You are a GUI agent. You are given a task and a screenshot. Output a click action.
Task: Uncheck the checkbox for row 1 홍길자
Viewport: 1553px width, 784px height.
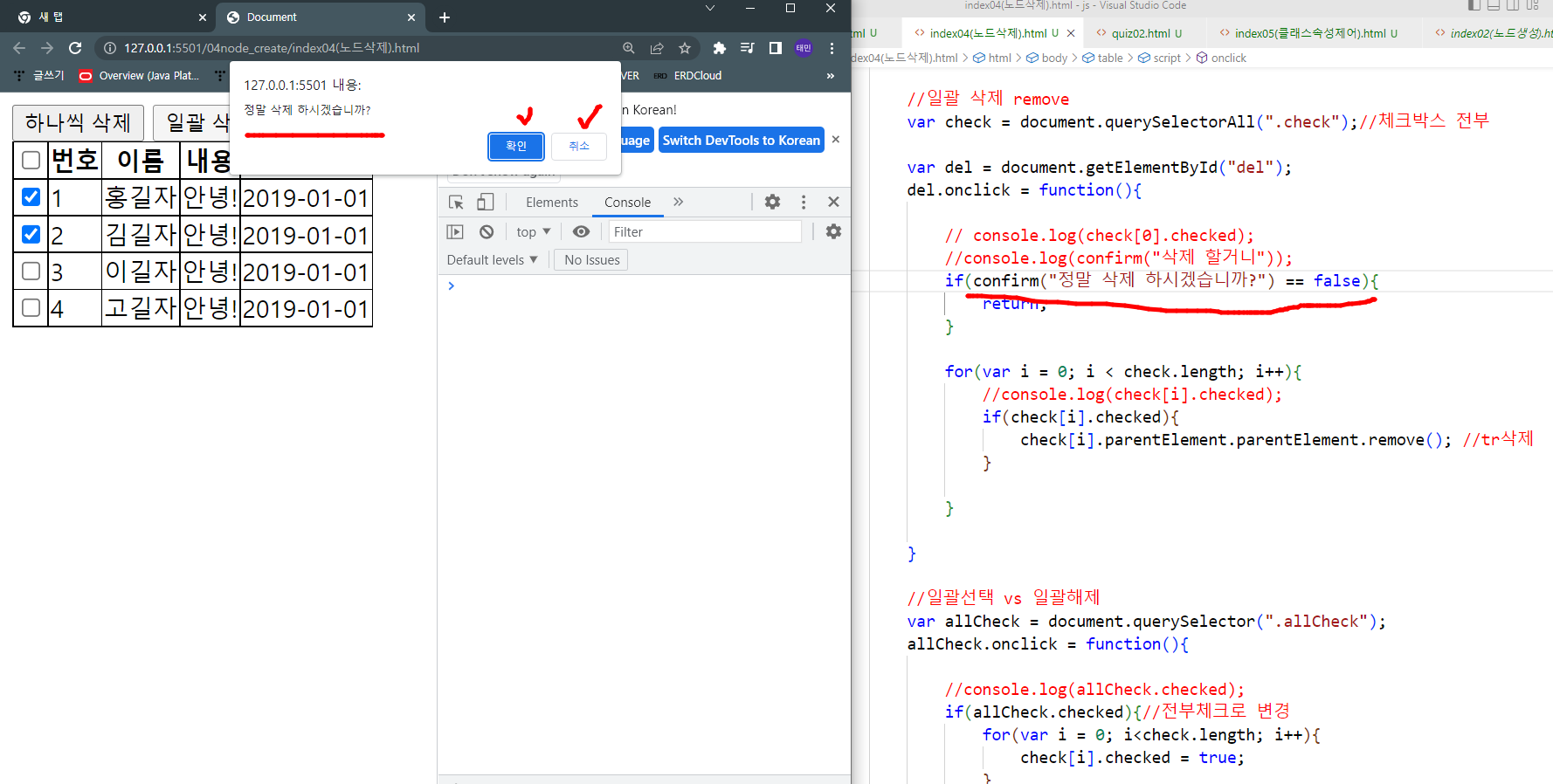coord(31,197)
